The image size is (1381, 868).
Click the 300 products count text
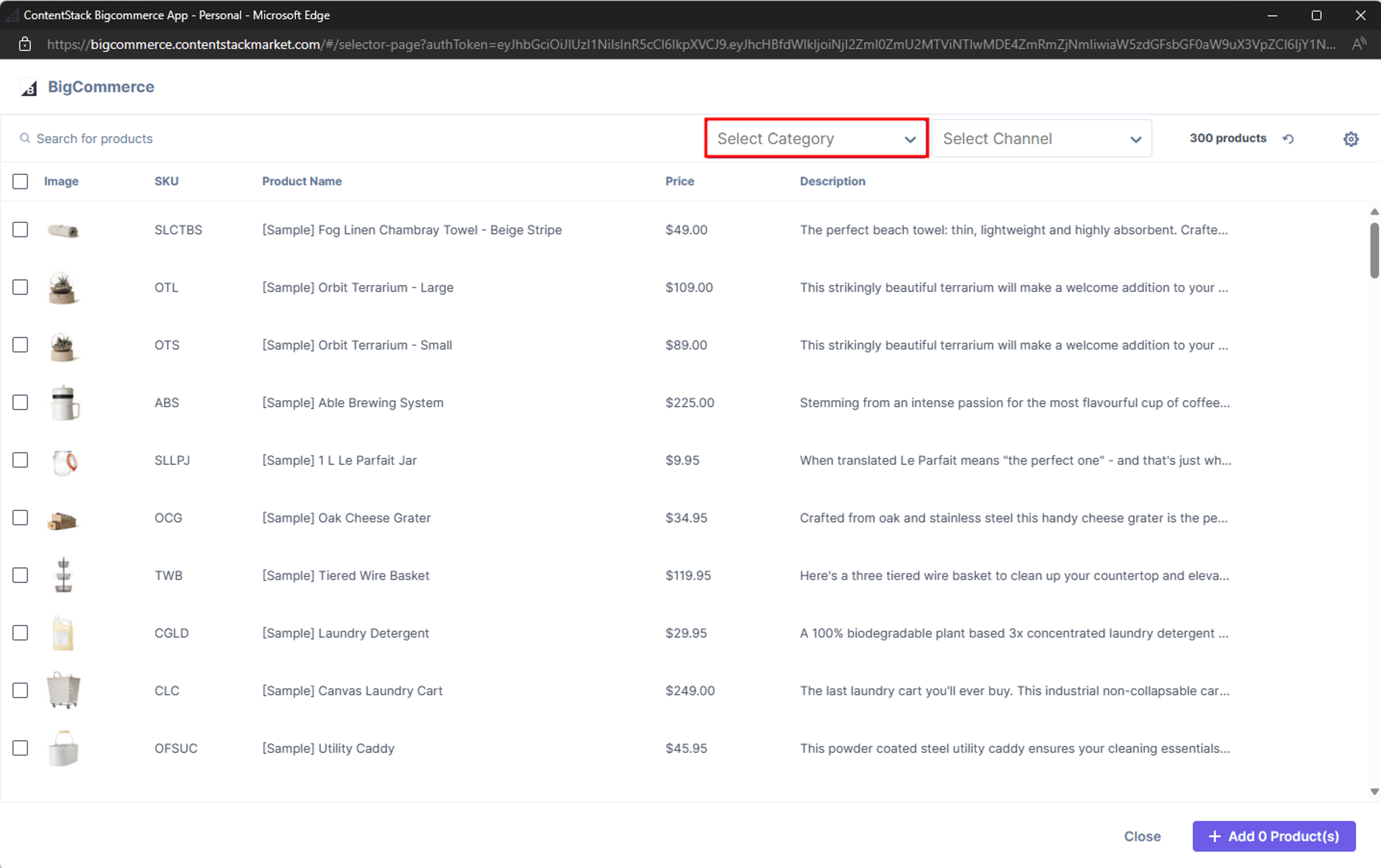click(x=1227, y=138)
